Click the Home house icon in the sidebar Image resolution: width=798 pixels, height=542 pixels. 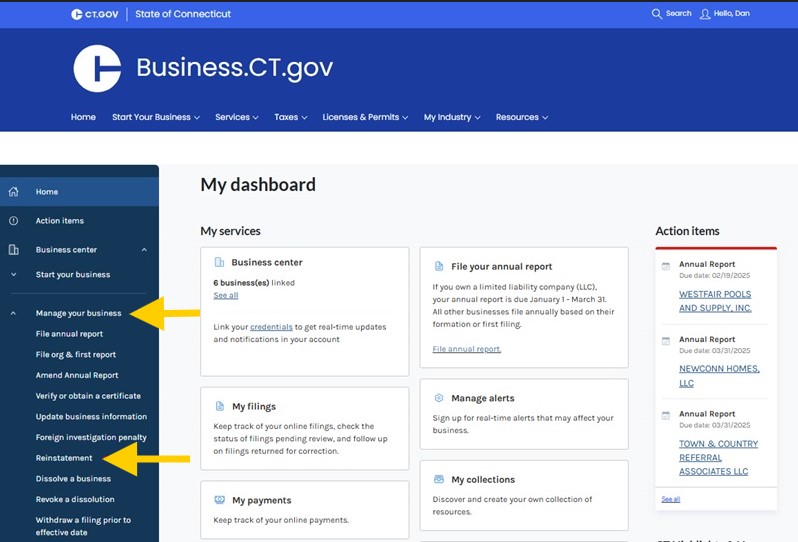tap(14, 192)
